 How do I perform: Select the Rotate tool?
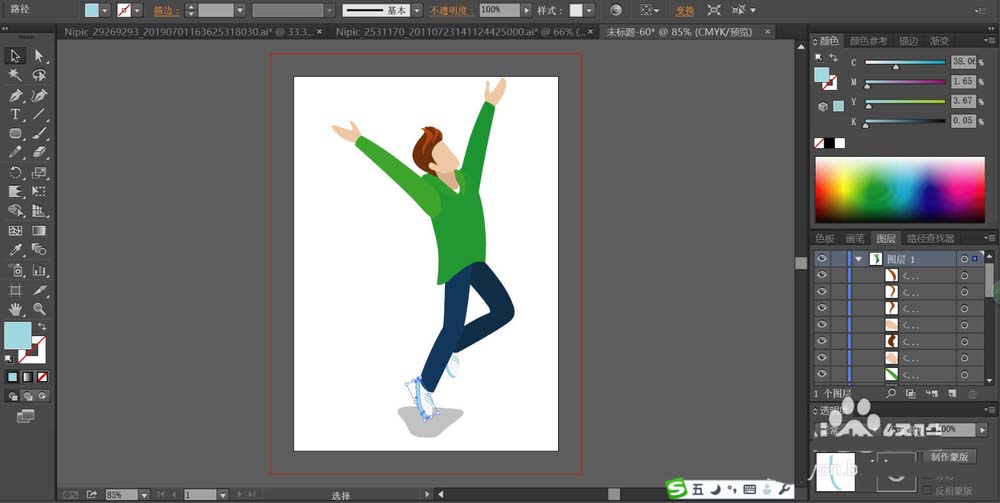pyautogui.click(x=16, y=172)
